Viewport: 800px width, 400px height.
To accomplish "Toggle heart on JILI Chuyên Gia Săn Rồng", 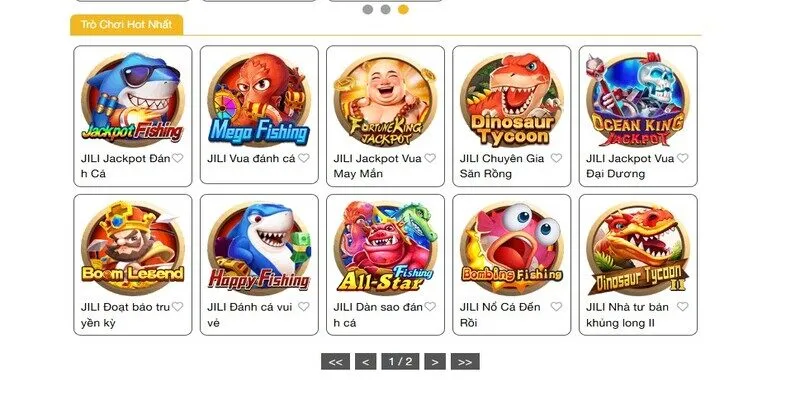I will tap(556, 158).
